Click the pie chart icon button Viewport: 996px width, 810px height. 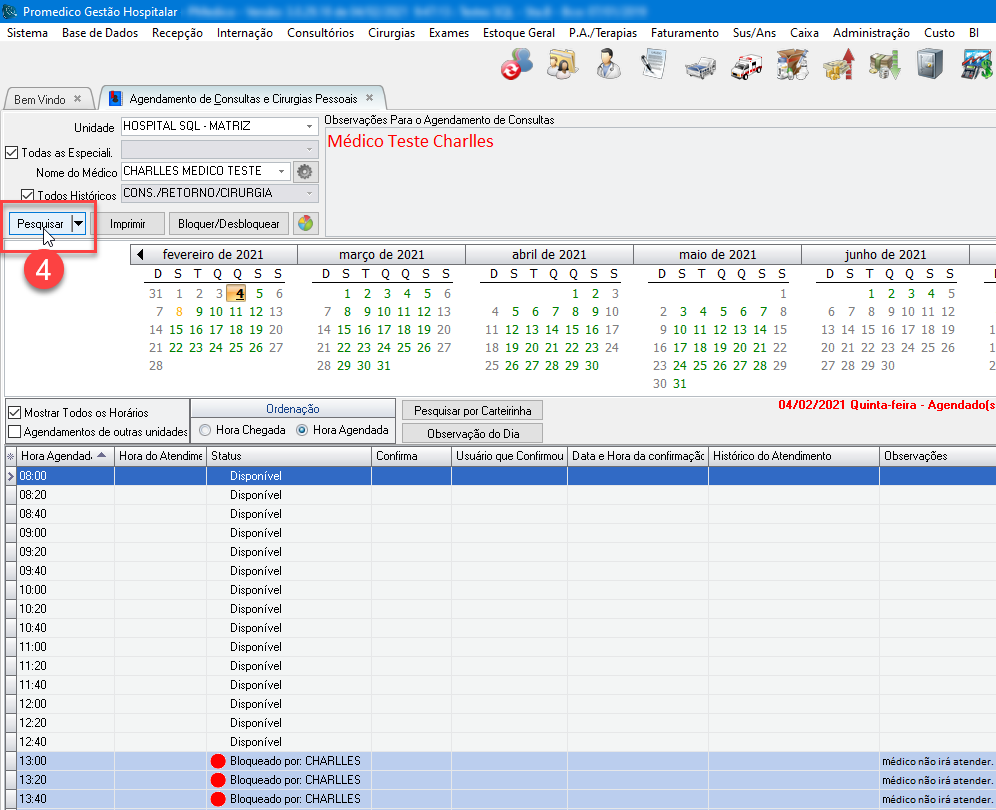[x=305, y=224]
